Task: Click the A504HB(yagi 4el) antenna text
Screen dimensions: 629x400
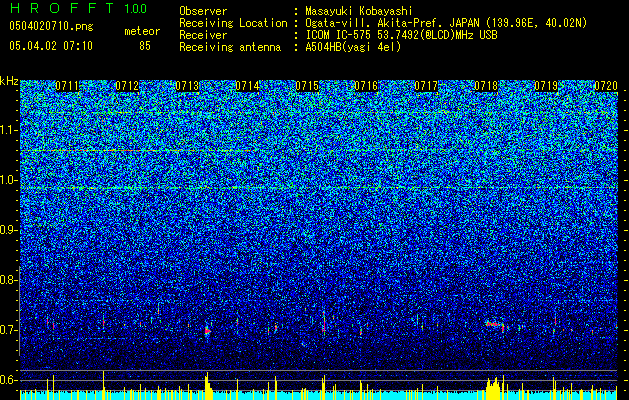Action: pos(353,47)
